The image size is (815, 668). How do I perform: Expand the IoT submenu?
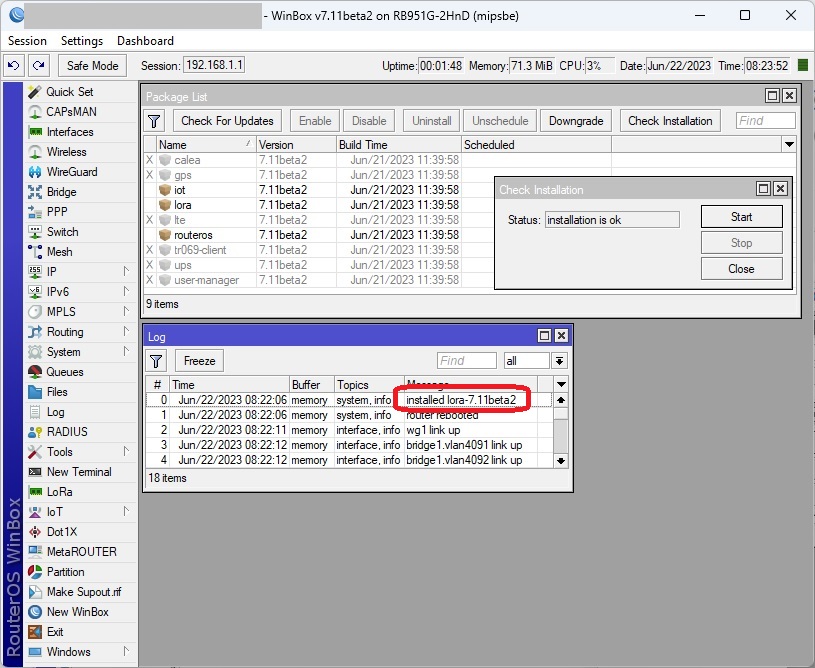pos(126,512)
